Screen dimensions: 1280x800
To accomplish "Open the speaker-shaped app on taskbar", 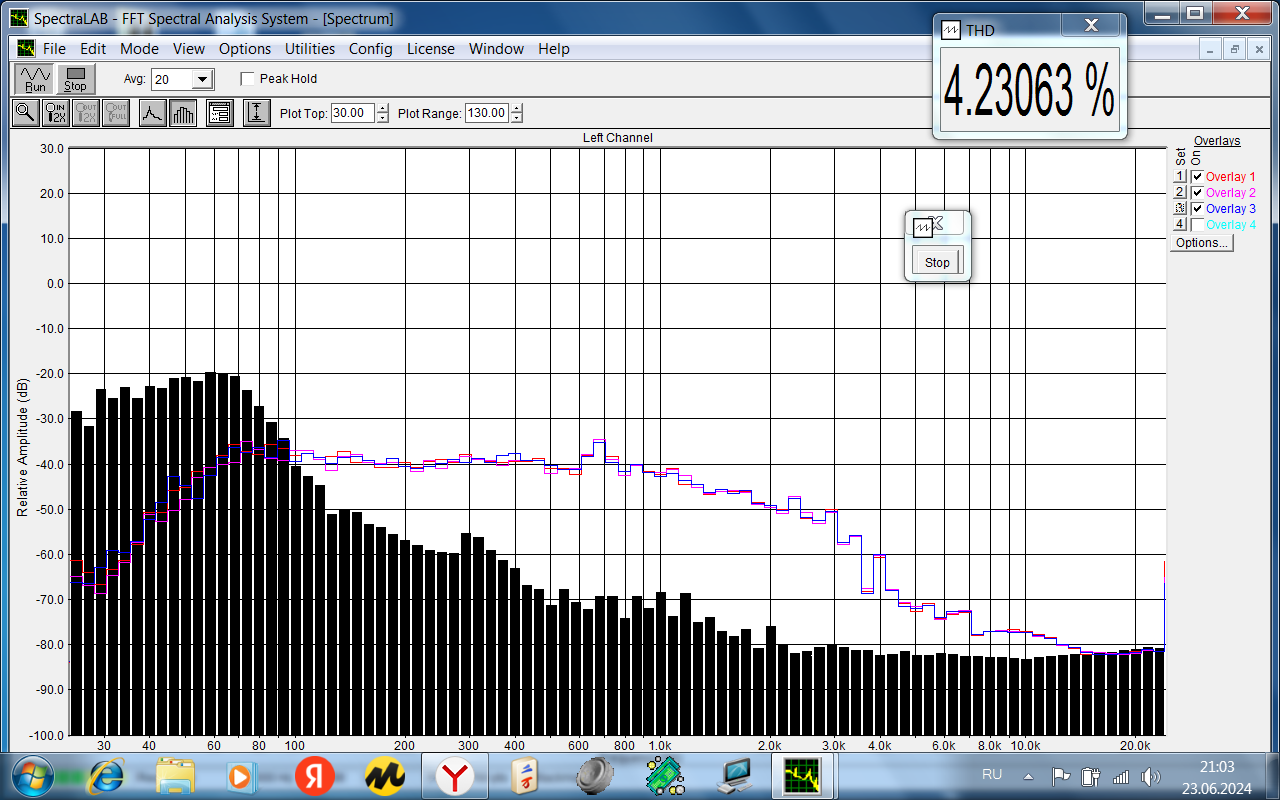I will 594,775.
